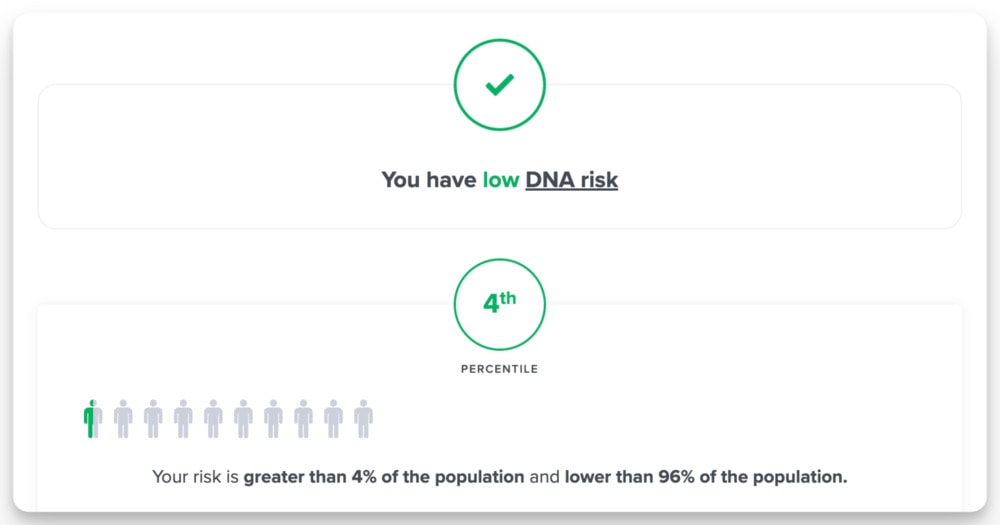Click the 4th percentile circle badge
This screenshot has width=1000, height=525.
coord(500,304)
